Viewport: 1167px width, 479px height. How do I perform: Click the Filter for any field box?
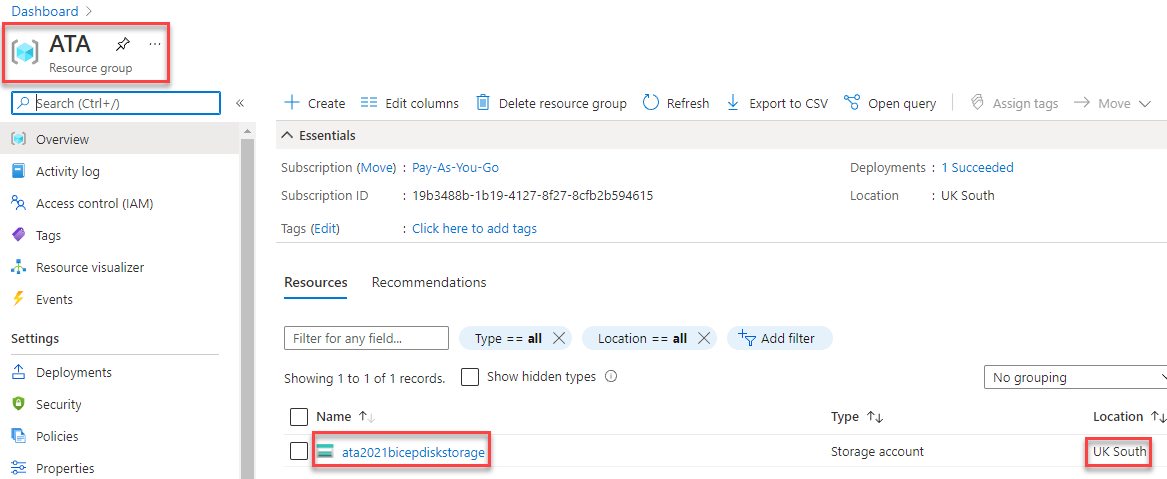coord(366,338)
